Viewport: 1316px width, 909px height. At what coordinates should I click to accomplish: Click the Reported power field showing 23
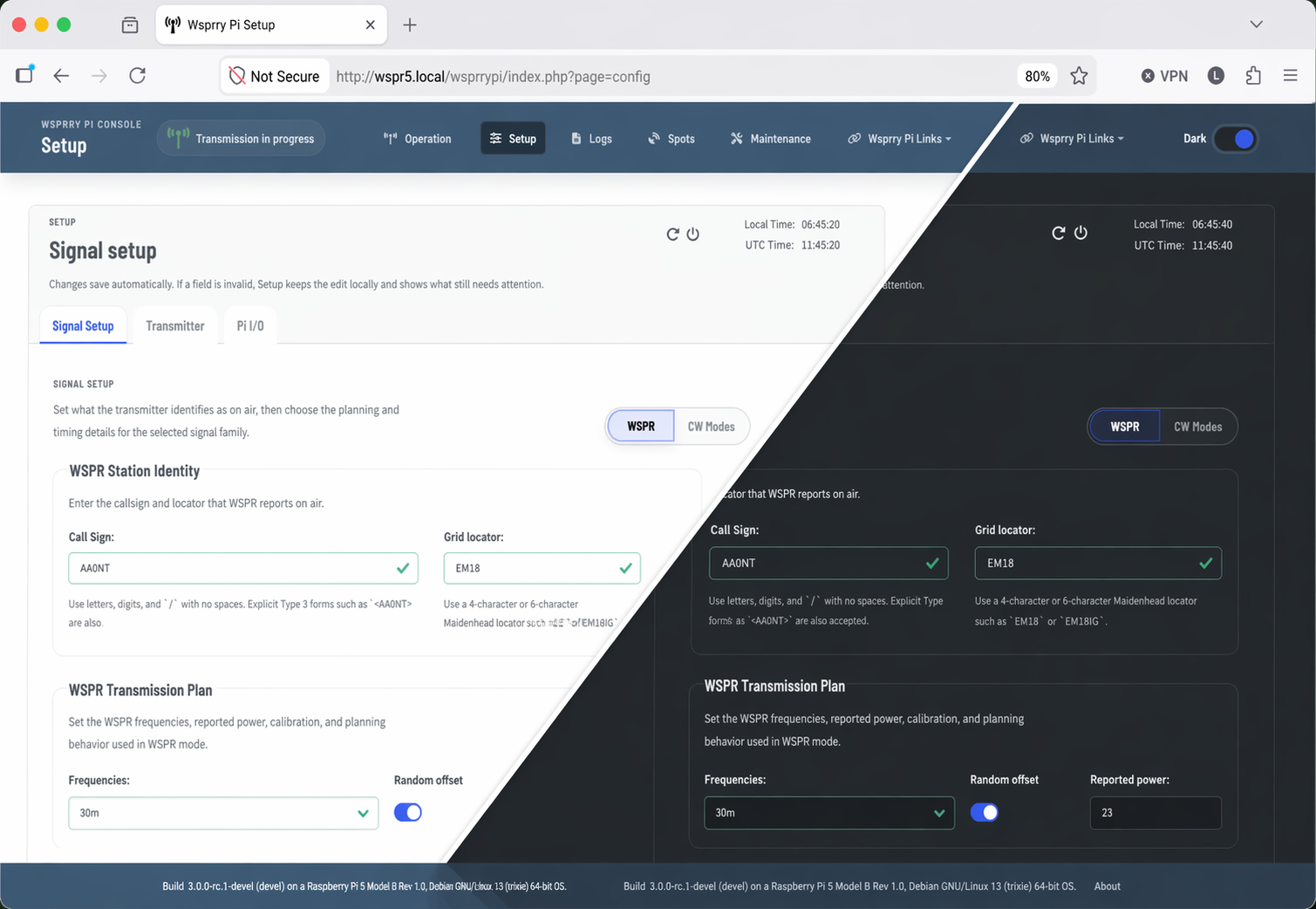pos(1156,812)
